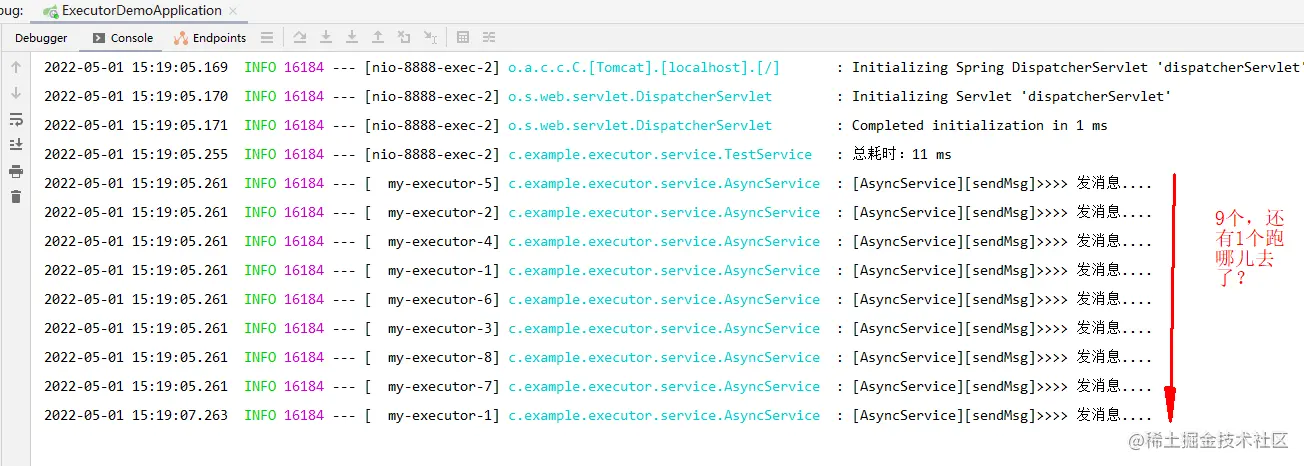Clear all console output with trash icon

click(16, 197)
